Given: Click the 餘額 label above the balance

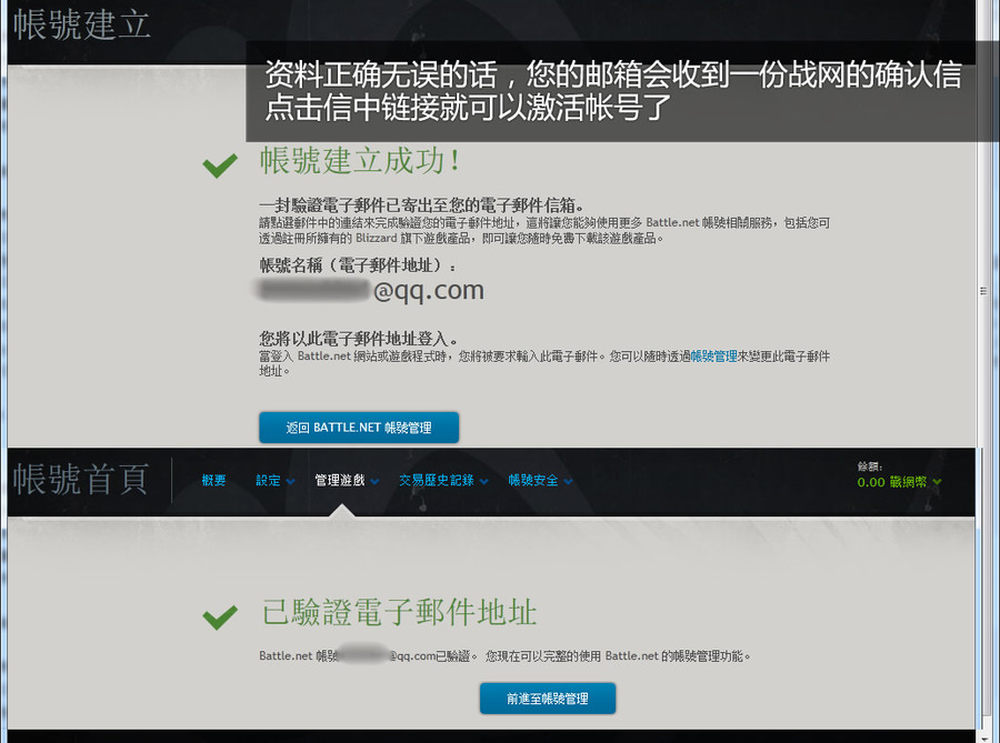Looking at the screenshot, I should coord(869,466).
